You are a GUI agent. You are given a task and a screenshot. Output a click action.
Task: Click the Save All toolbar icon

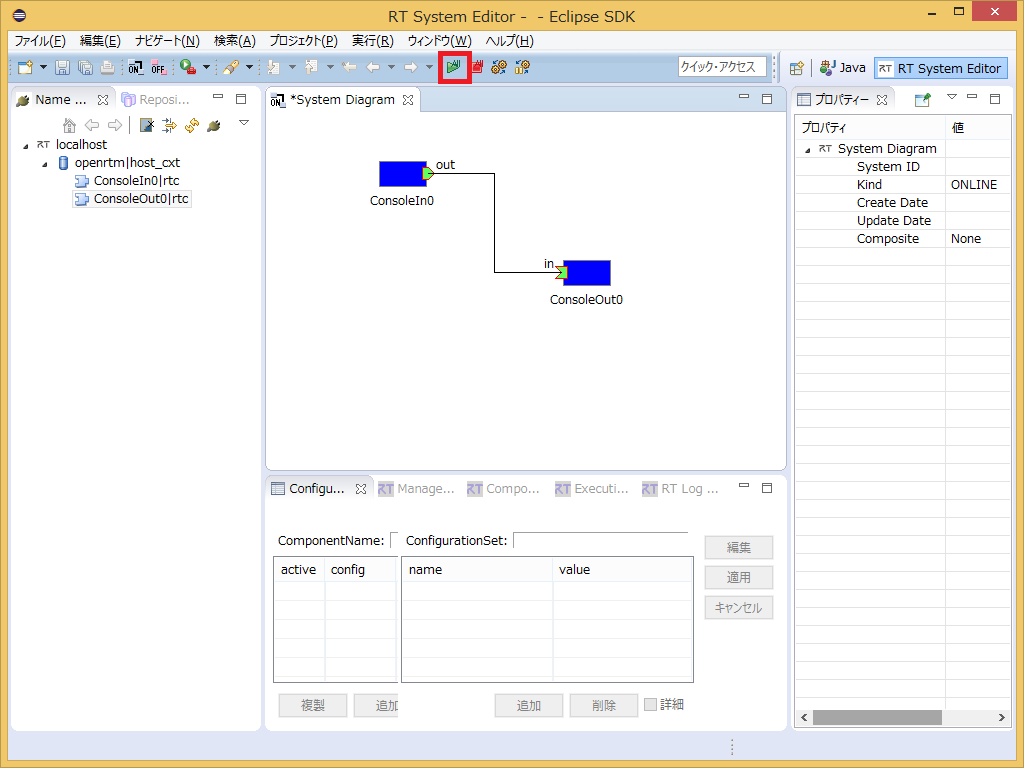pyautogui.click(x=85, y=67)
